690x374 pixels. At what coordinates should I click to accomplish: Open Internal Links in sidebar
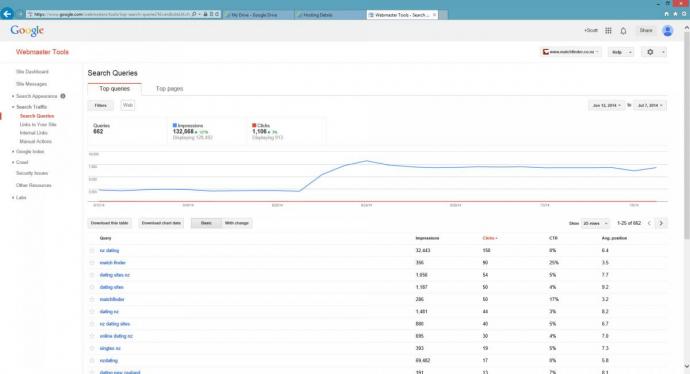[33, 133]
